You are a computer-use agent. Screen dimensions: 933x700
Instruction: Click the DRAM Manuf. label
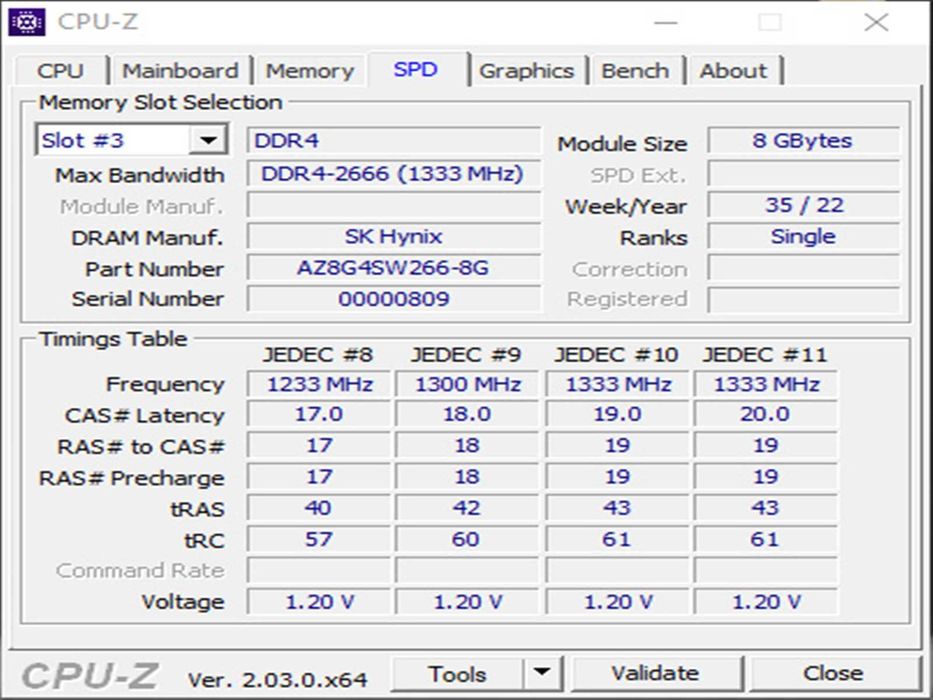147,238
